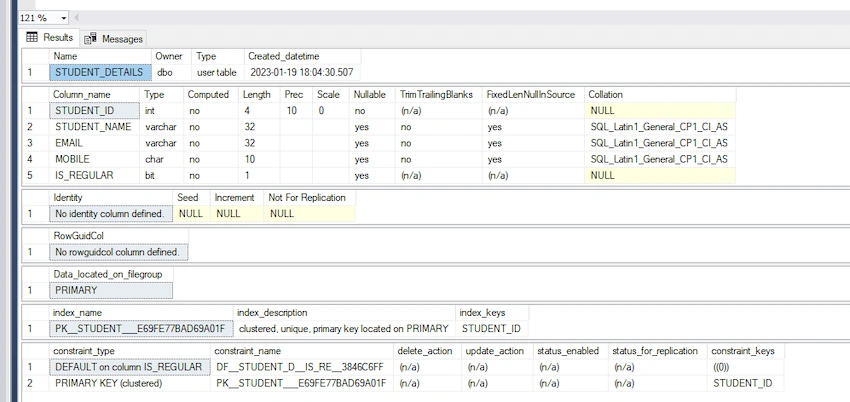Screen dimensions: 850x402
Task: Click the 'char' type cell for MOBILE
Action: click(x=161, y=159)
